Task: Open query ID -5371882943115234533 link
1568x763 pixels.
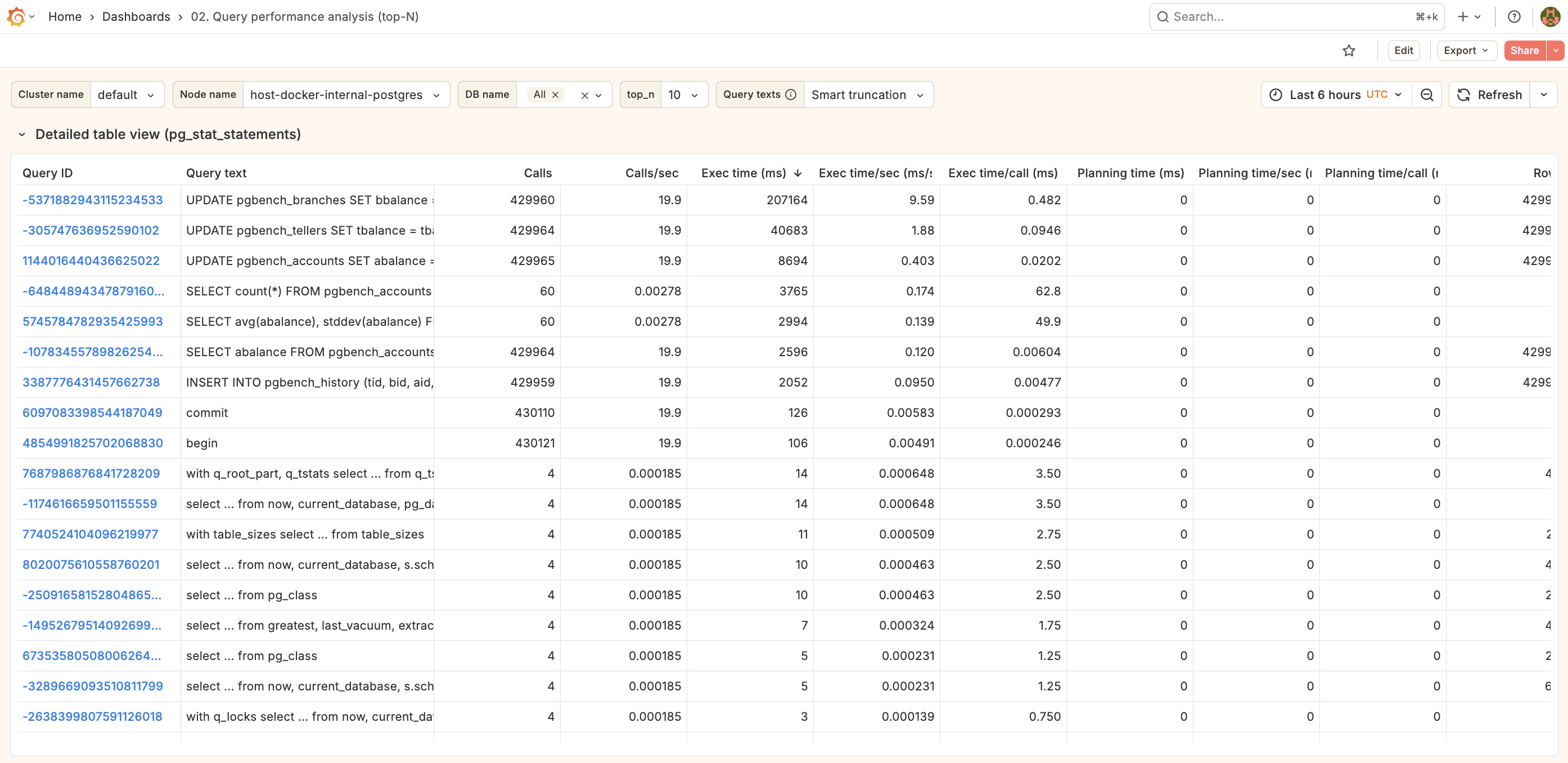Action: [x=93, y=200]
